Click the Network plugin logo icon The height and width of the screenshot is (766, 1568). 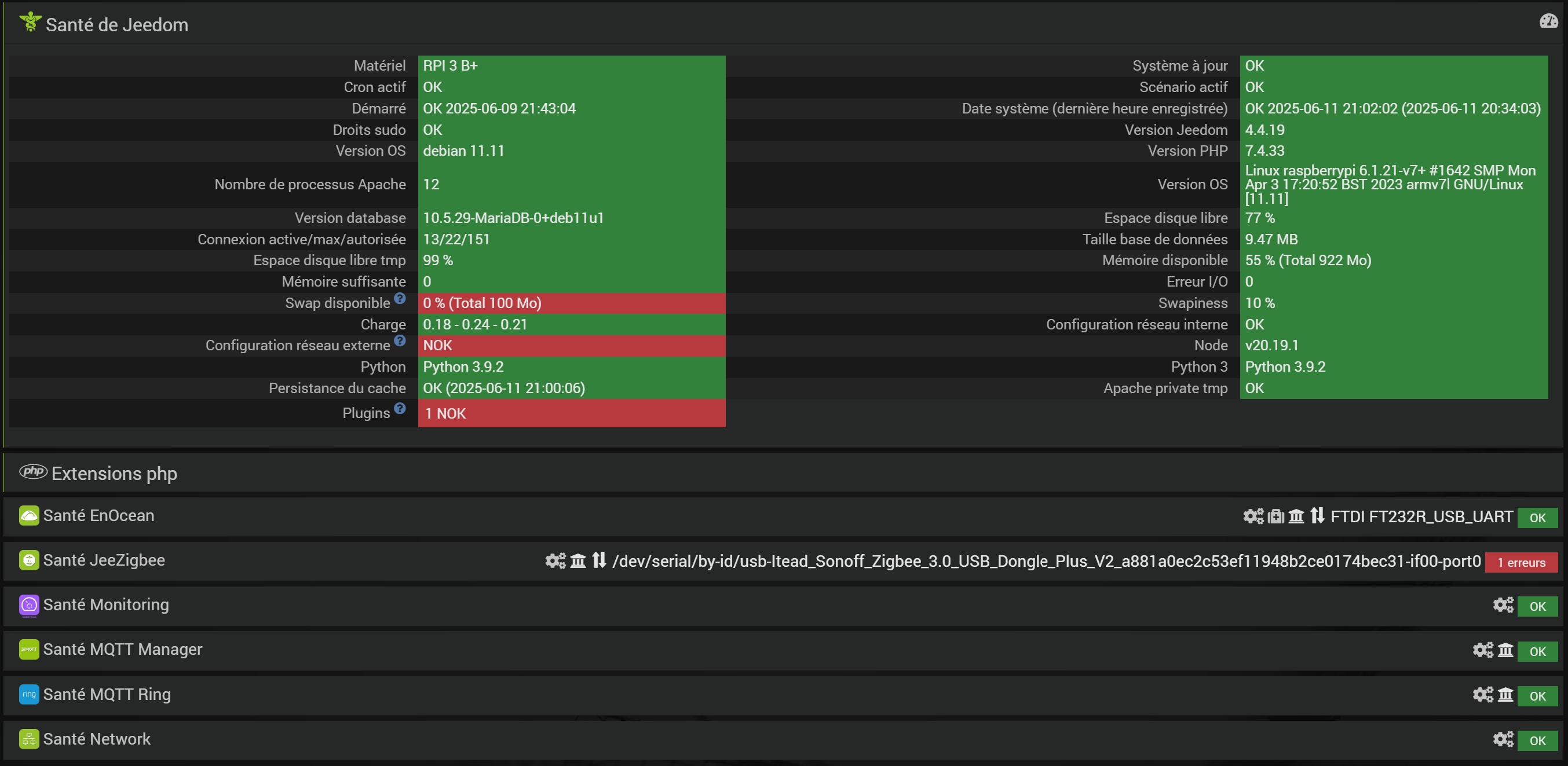pyautogui.click(x=29, y=739)
